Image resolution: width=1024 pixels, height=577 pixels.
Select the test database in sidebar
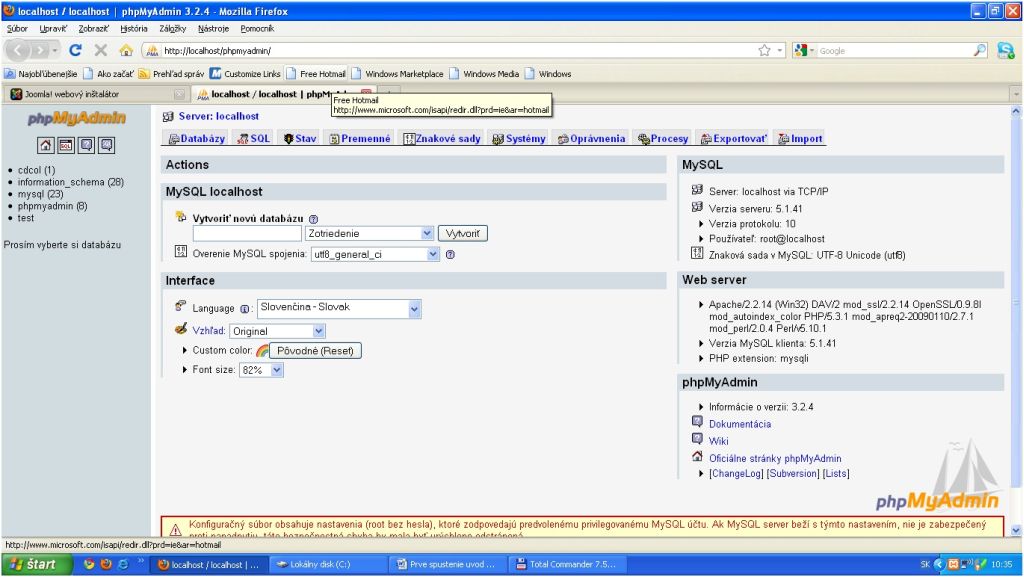coord(25,218)
